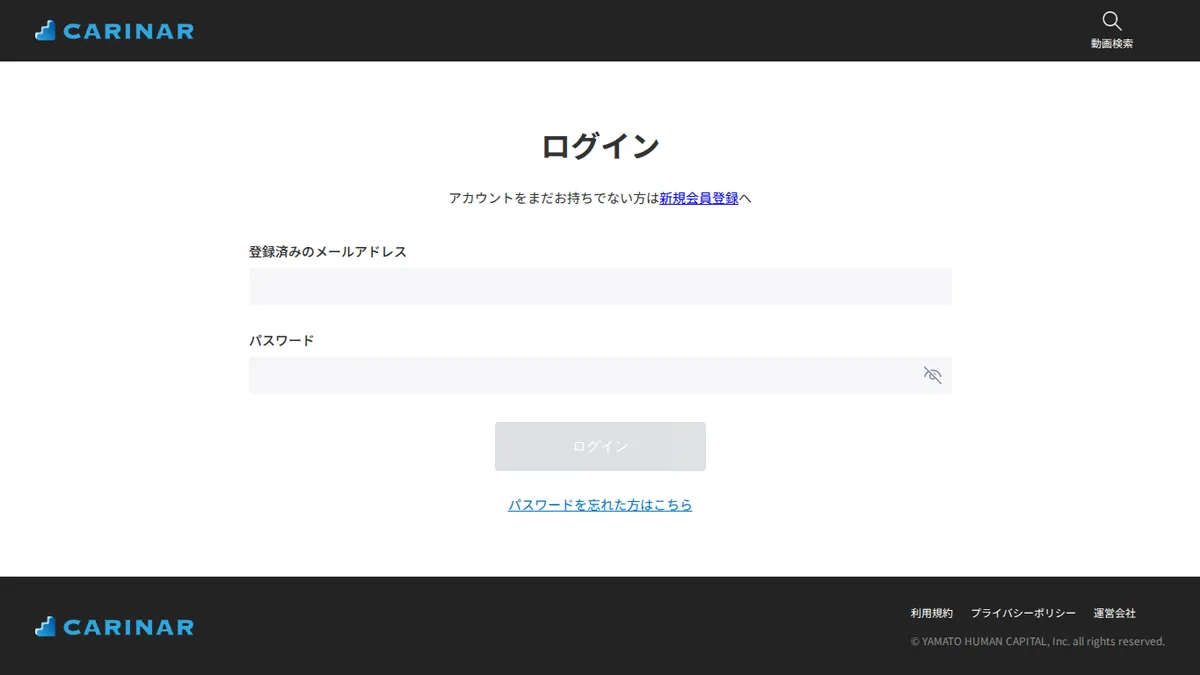This screenshot has width=1200, height=675.
Task: Click the ログイン page heading
Action: click(x=600, y=146)
